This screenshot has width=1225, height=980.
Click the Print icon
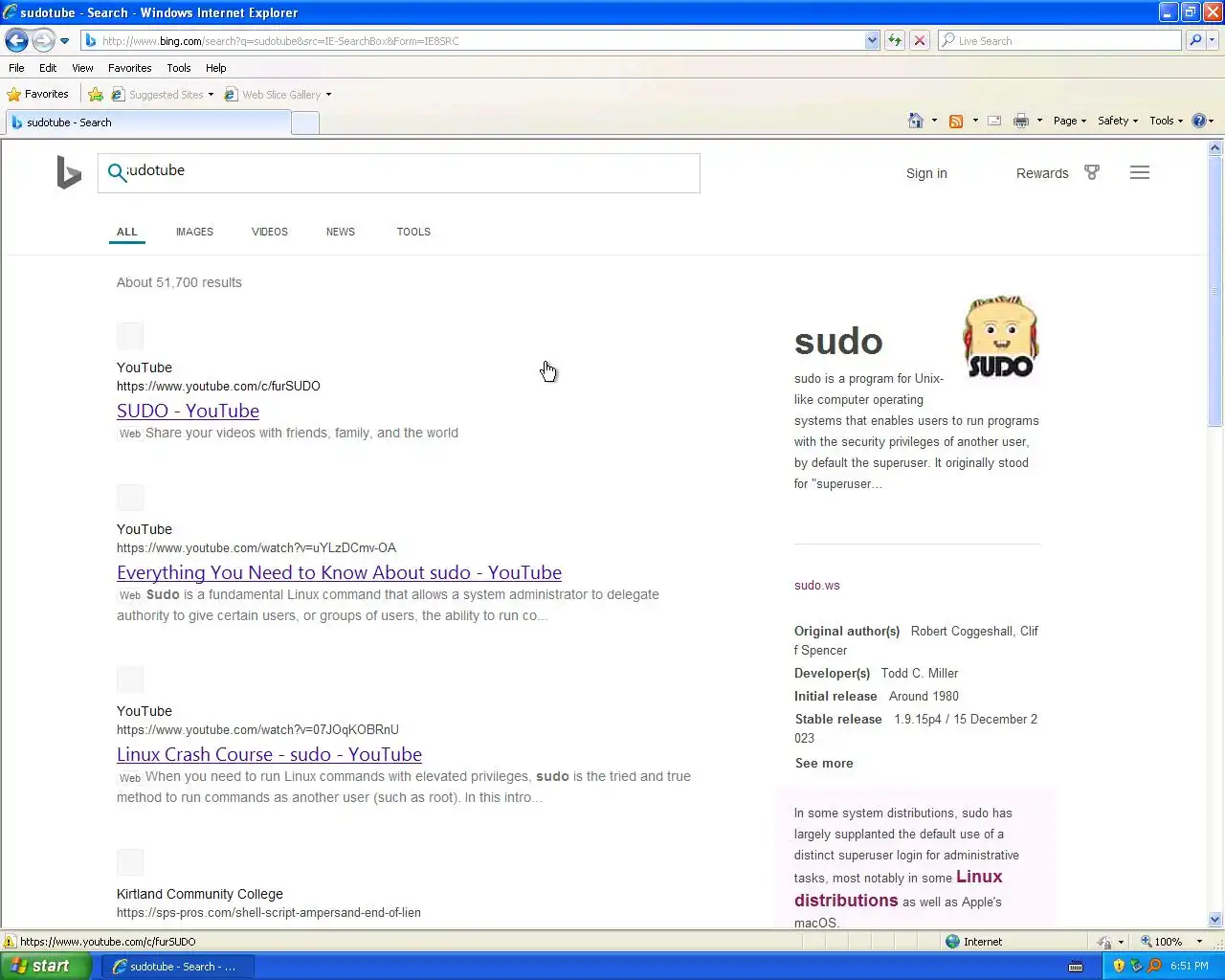click(1021, 121)
